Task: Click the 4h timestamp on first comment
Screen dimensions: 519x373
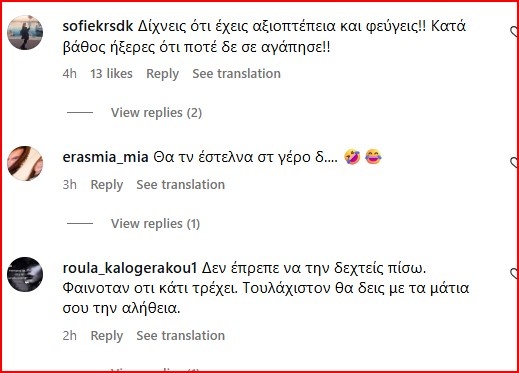Action: 70,74
